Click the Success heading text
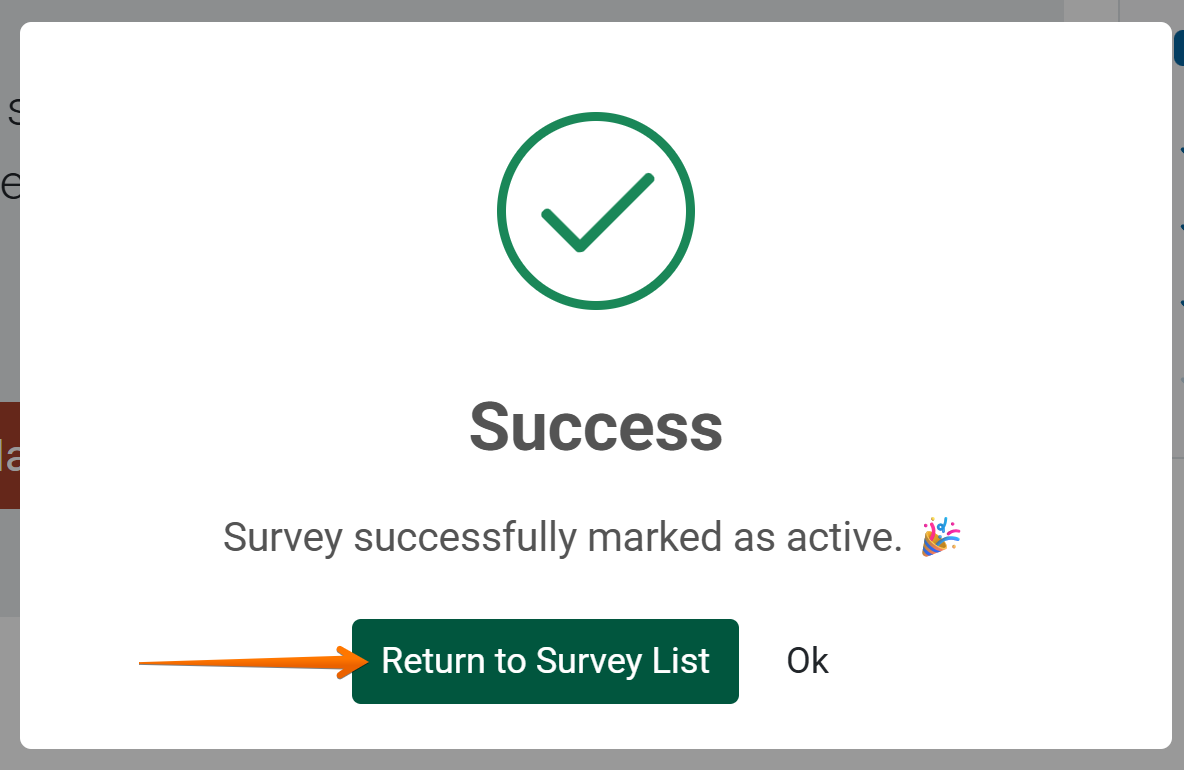 (596, 426)
